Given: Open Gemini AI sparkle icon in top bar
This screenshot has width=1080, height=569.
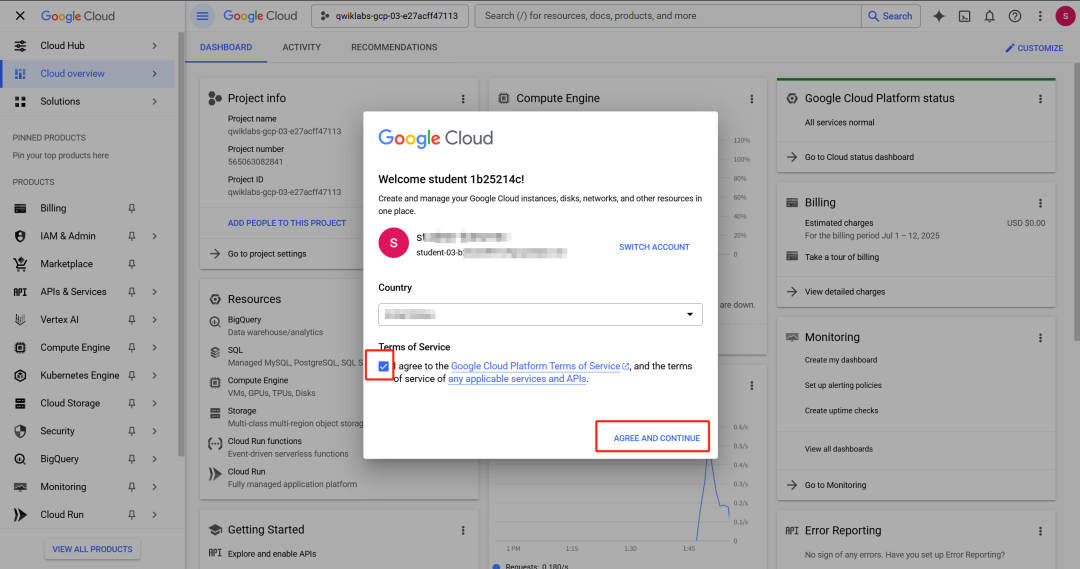Looking at the screenshot, I should click(939, 16).
